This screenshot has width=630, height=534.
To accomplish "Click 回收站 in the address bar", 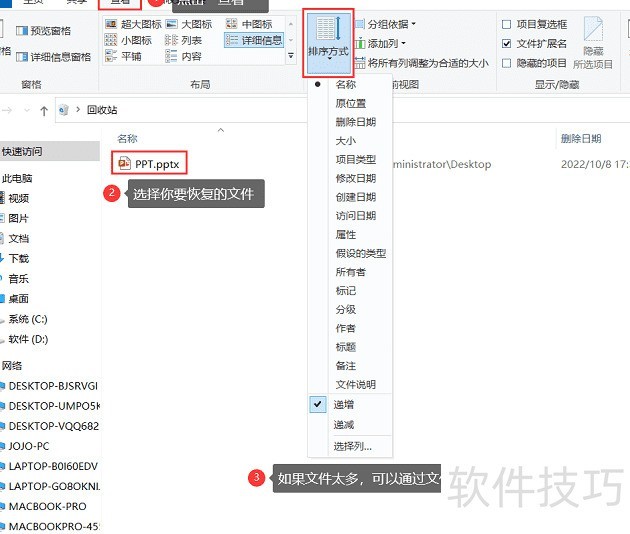I will click(x=102, y=110).
